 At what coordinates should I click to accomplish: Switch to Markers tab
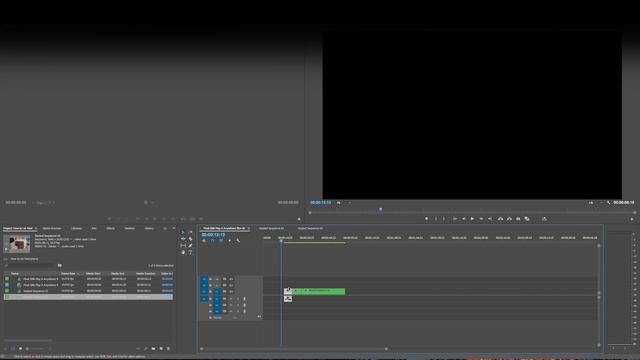coord(129,229)
